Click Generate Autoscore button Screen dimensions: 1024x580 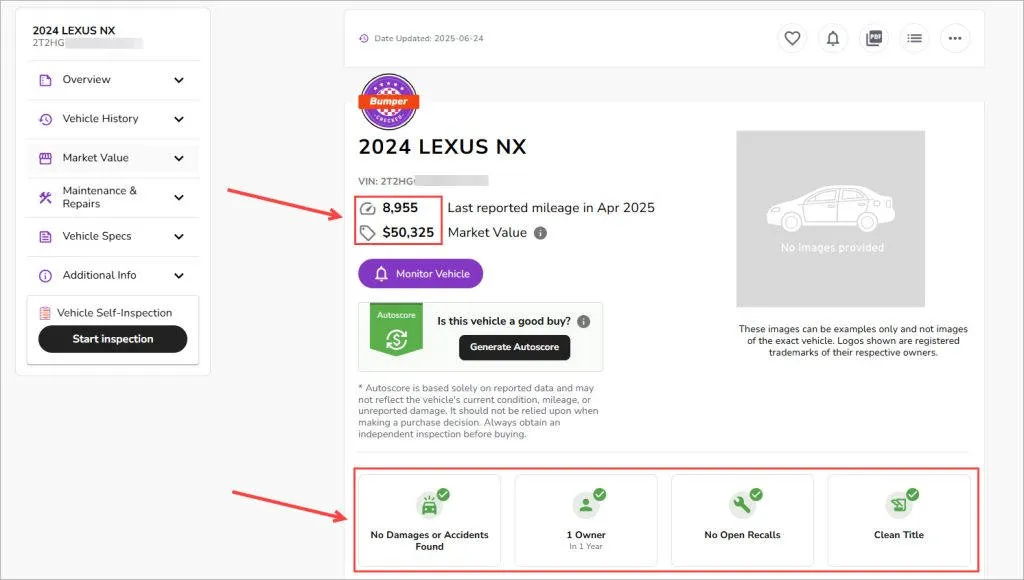[515, 347]
